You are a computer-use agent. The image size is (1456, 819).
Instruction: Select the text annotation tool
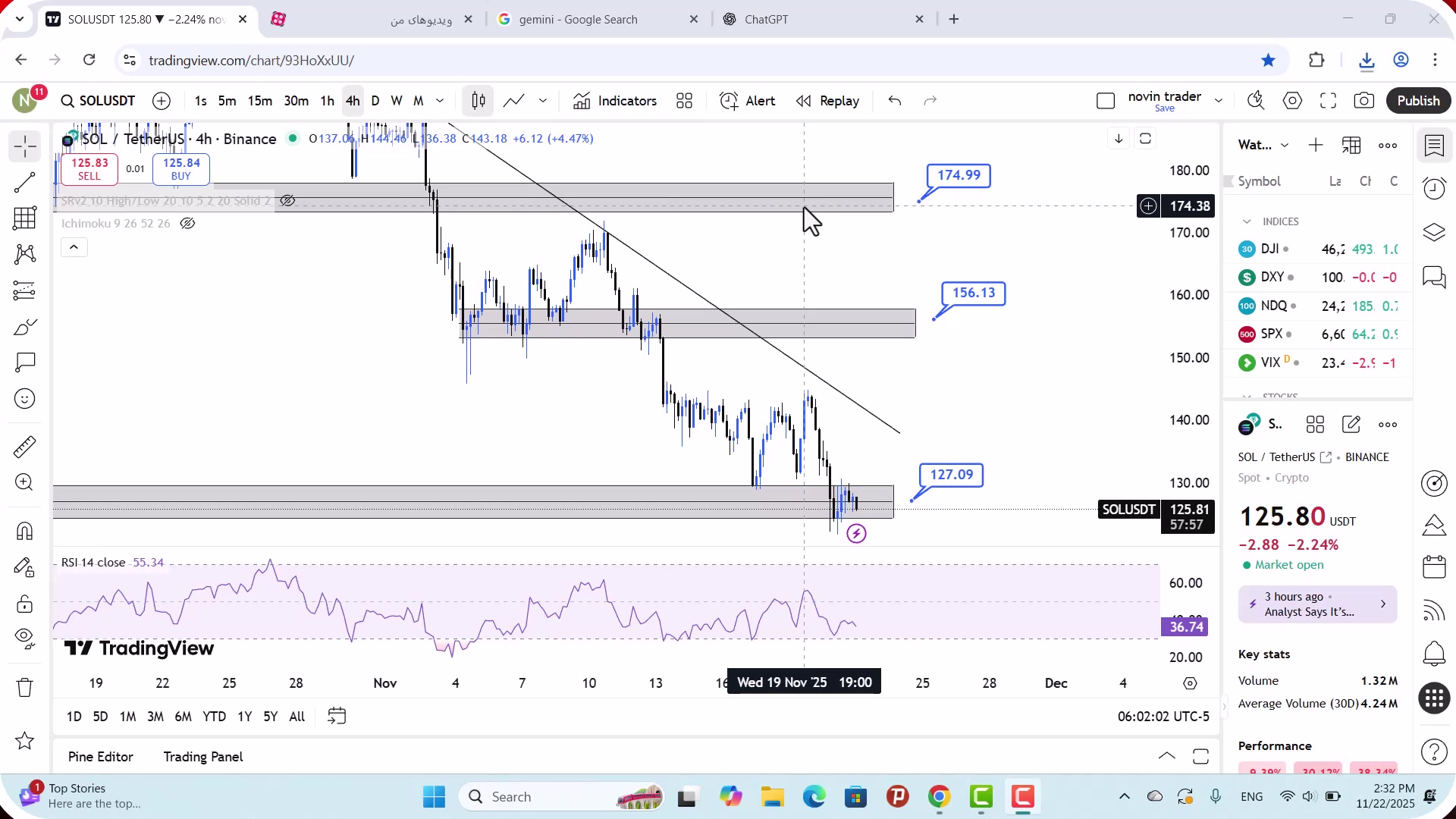(x=24, y=362)
